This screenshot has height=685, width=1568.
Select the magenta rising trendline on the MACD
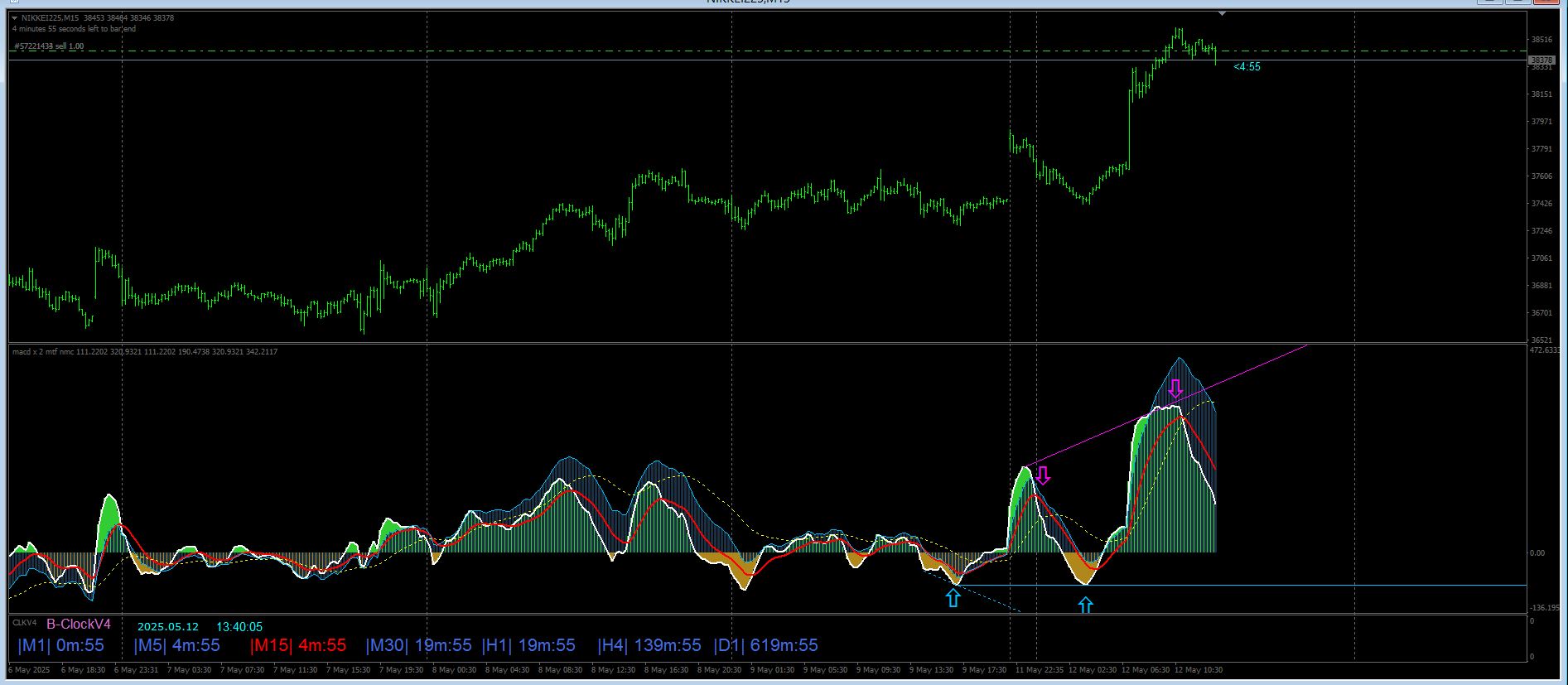[x=1167, y=405]
